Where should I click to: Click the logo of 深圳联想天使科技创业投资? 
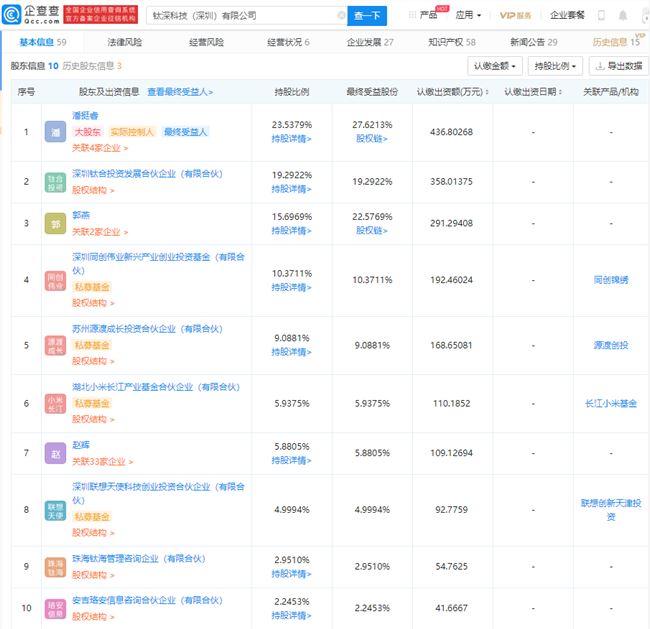(55, 510)
